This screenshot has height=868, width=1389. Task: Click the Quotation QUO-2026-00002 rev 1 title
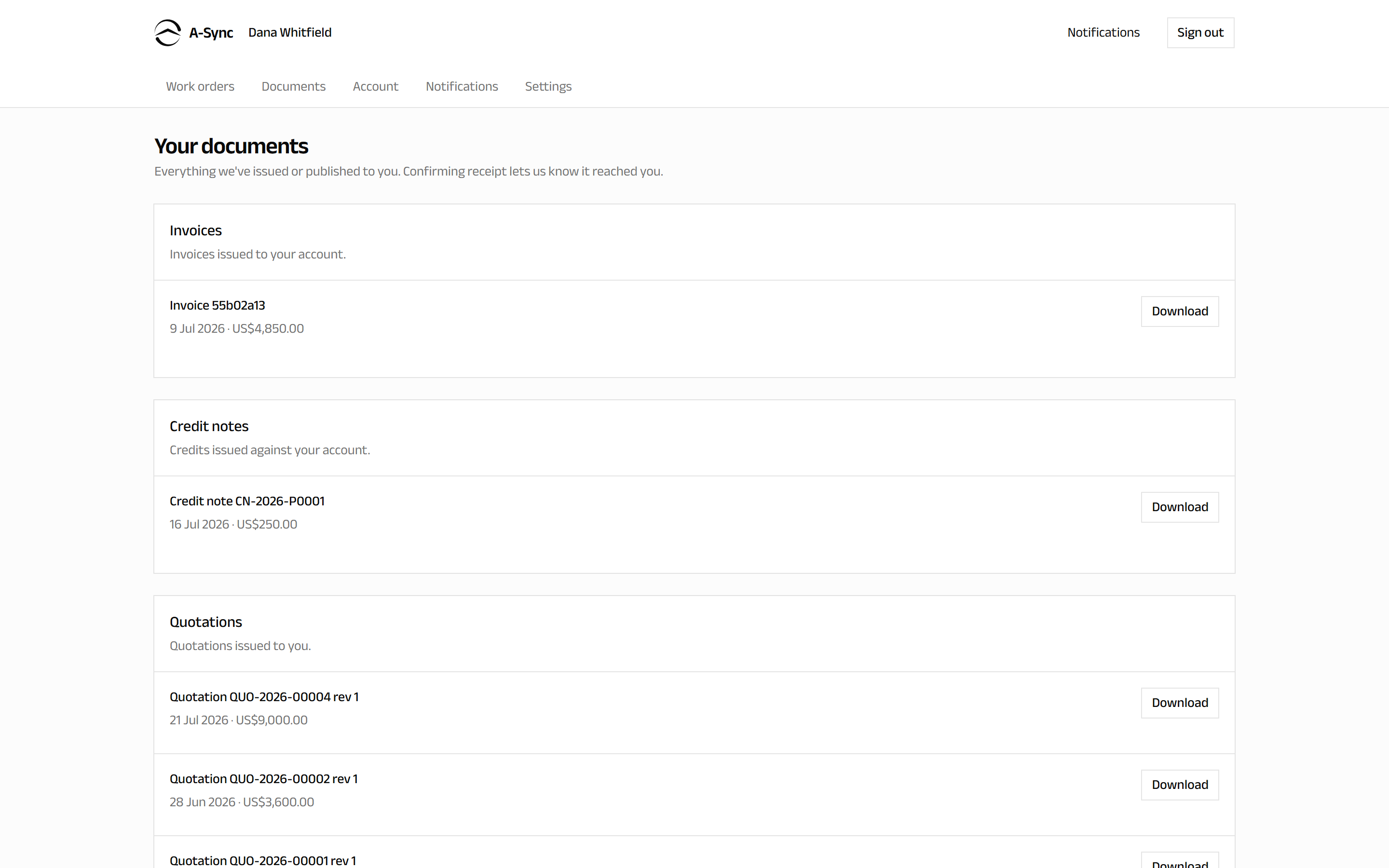click(x=263, y=779)
